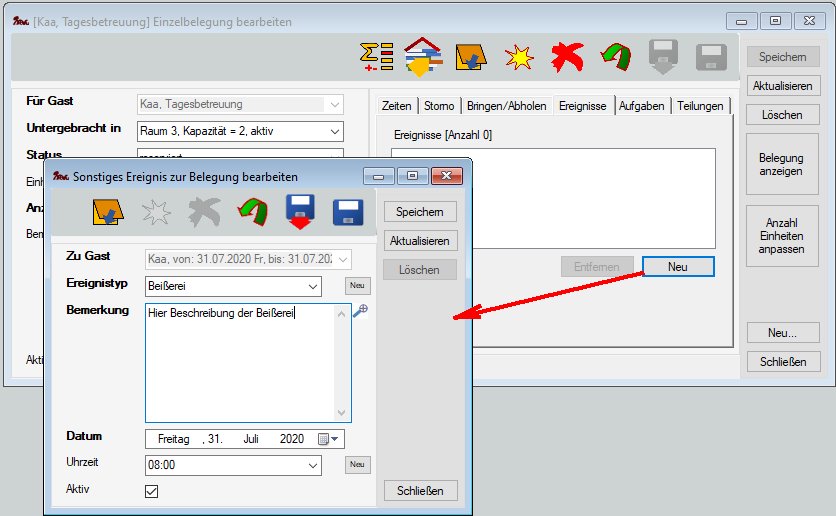Select the Aufgaben tab

pos(641,106)
